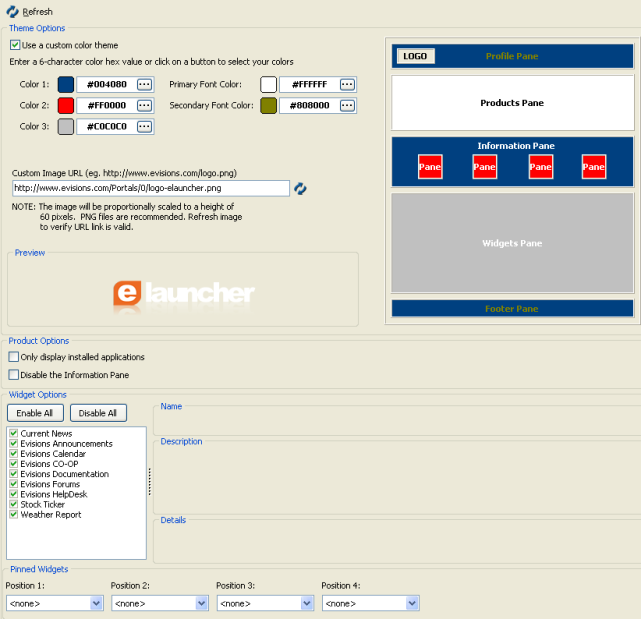Open the Position 3 dropdown
Image resolution: width=641 pixels, height=619 pixels.
[x=307, y=603]
